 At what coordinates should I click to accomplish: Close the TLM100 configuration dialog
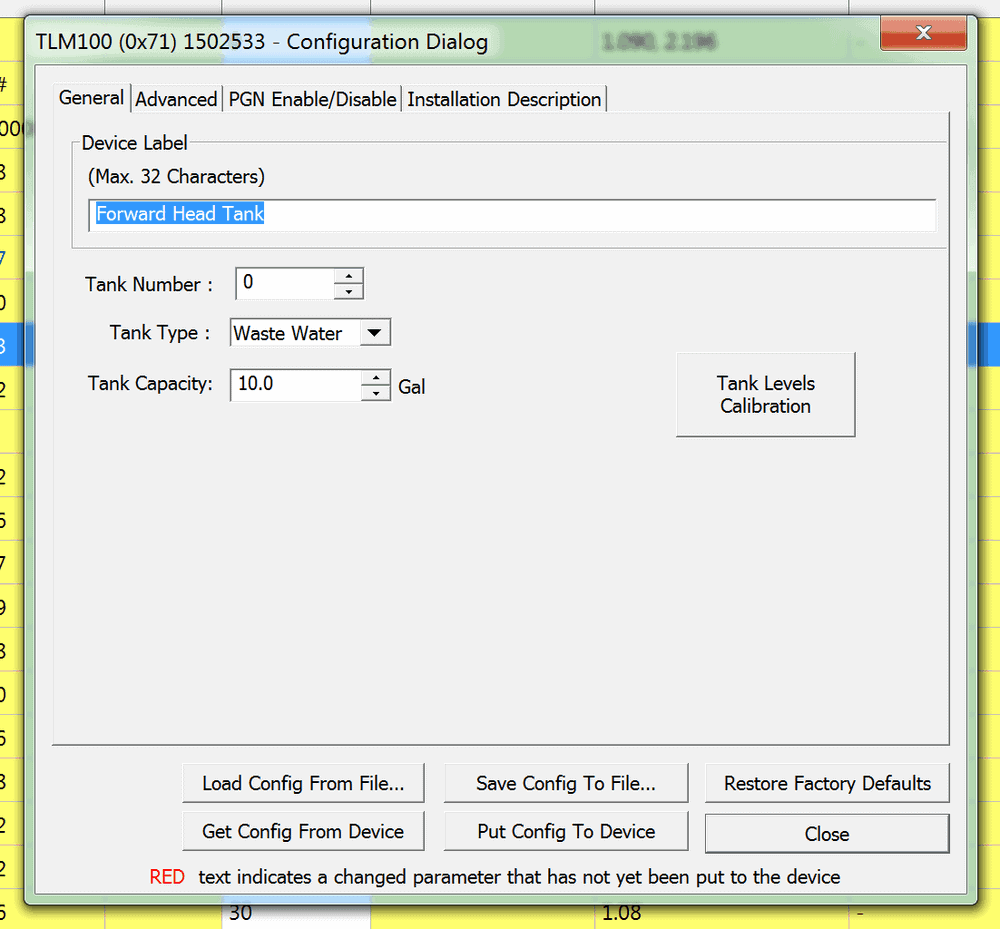point(826,834)
